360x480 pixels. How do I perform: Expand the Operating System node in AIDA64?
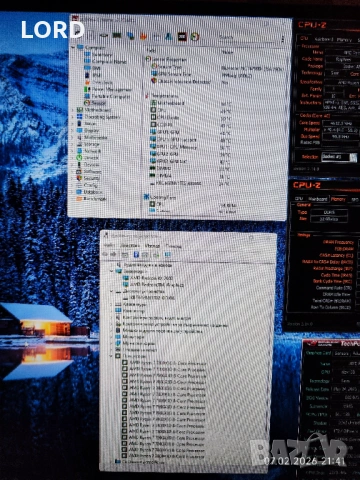[73, 117]
